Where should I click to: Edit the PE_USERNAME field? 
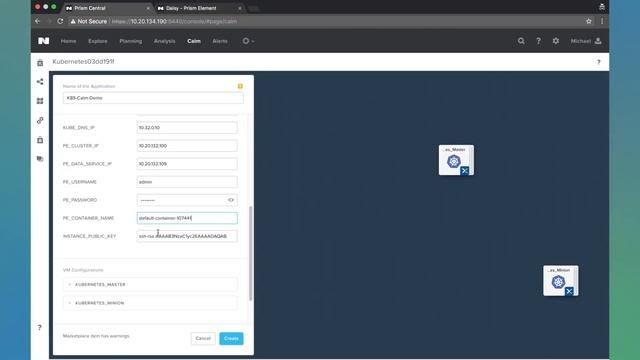coord(187,182)
